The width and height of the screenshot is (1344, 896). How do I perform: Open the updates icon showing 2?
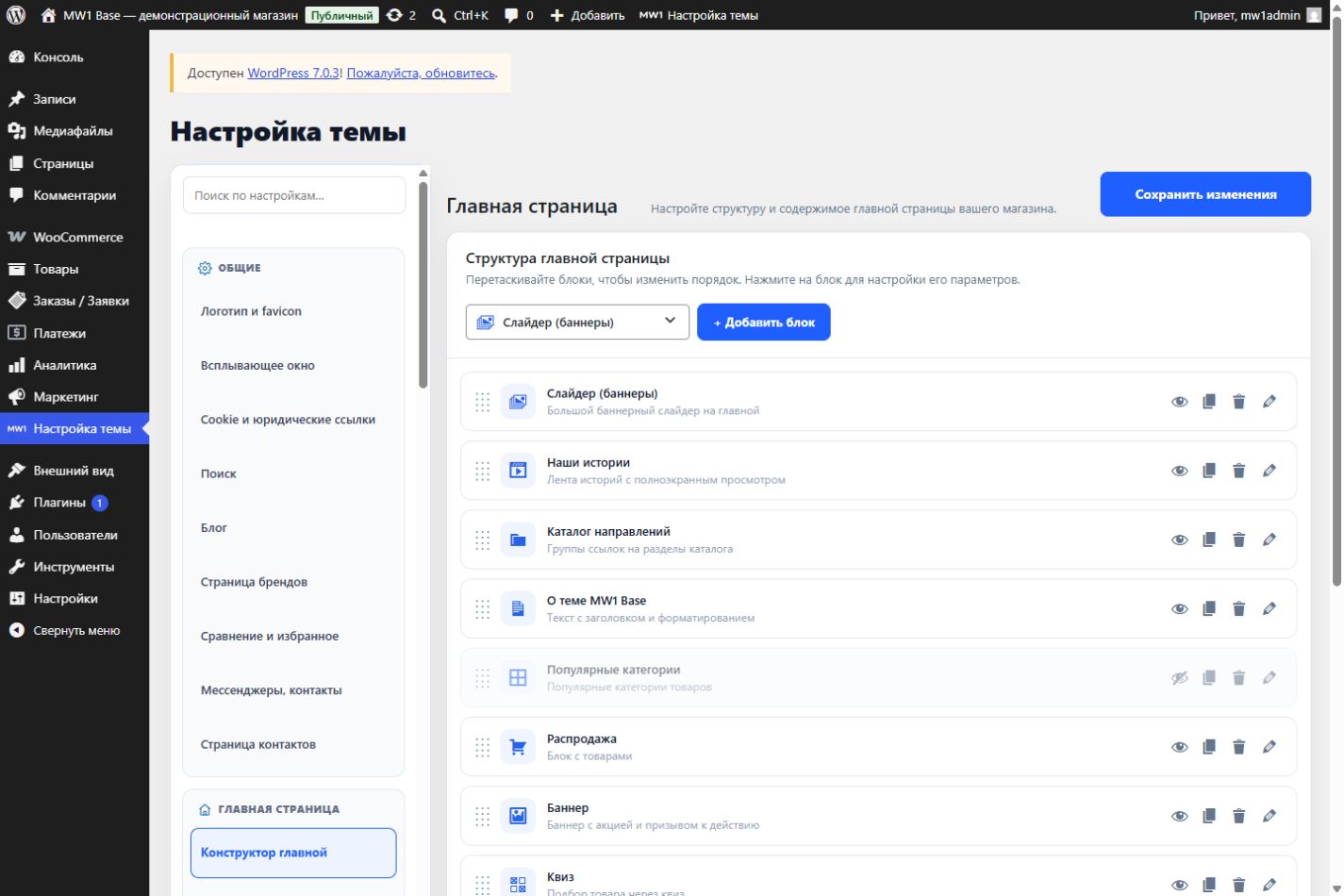coord(401,15)
